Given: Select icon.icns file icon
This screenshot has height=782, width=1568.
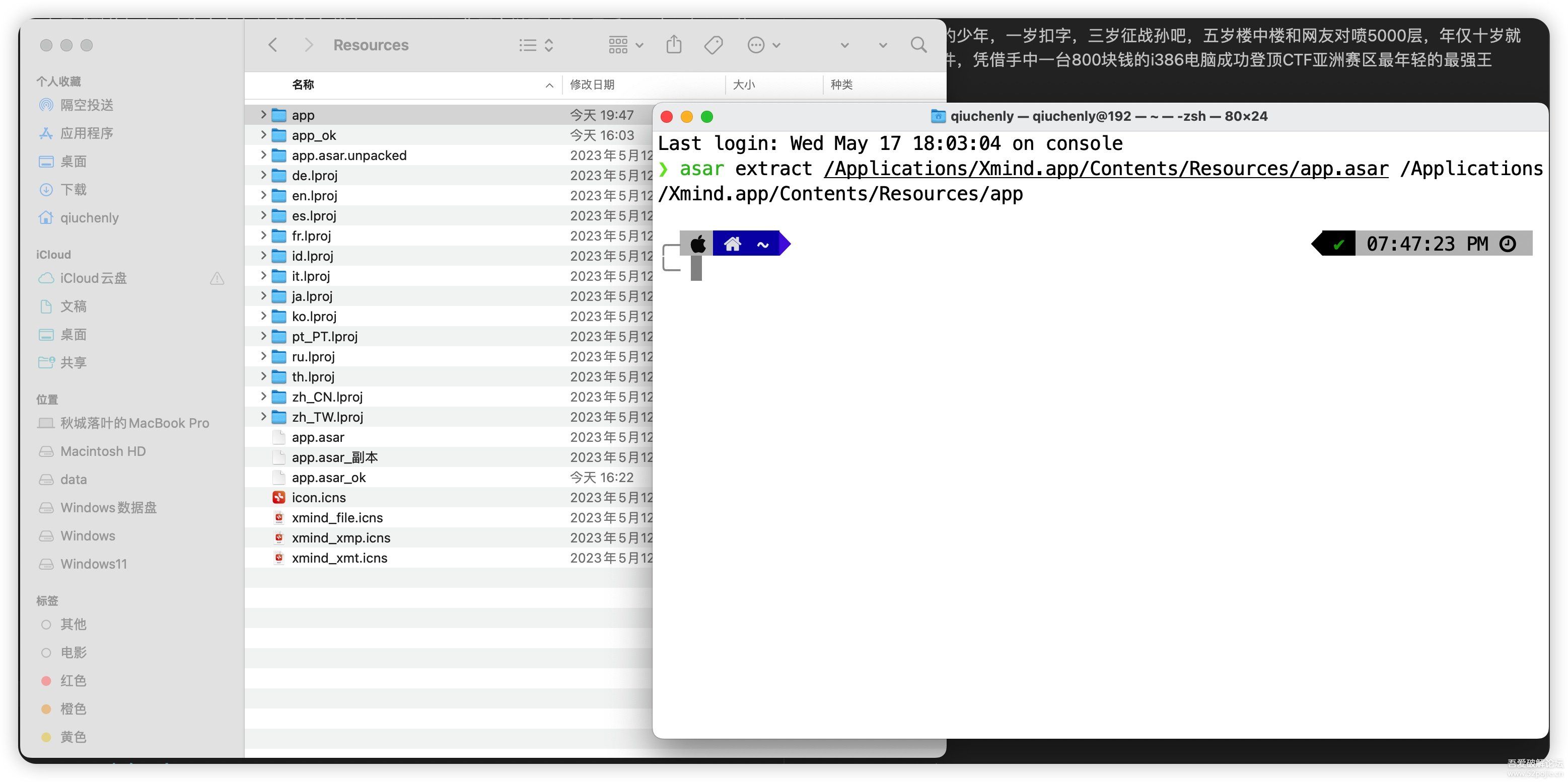Looking at the screenshot, I should 279,497.
